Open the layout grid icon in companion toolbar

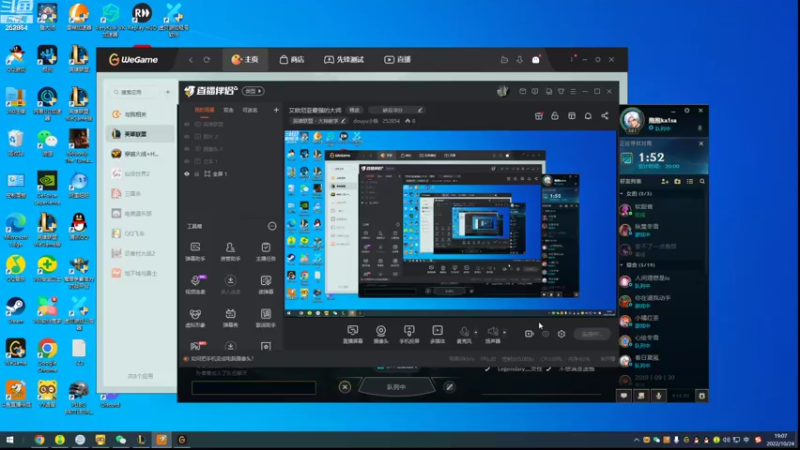pyautogui.click(x=571, y=116)
